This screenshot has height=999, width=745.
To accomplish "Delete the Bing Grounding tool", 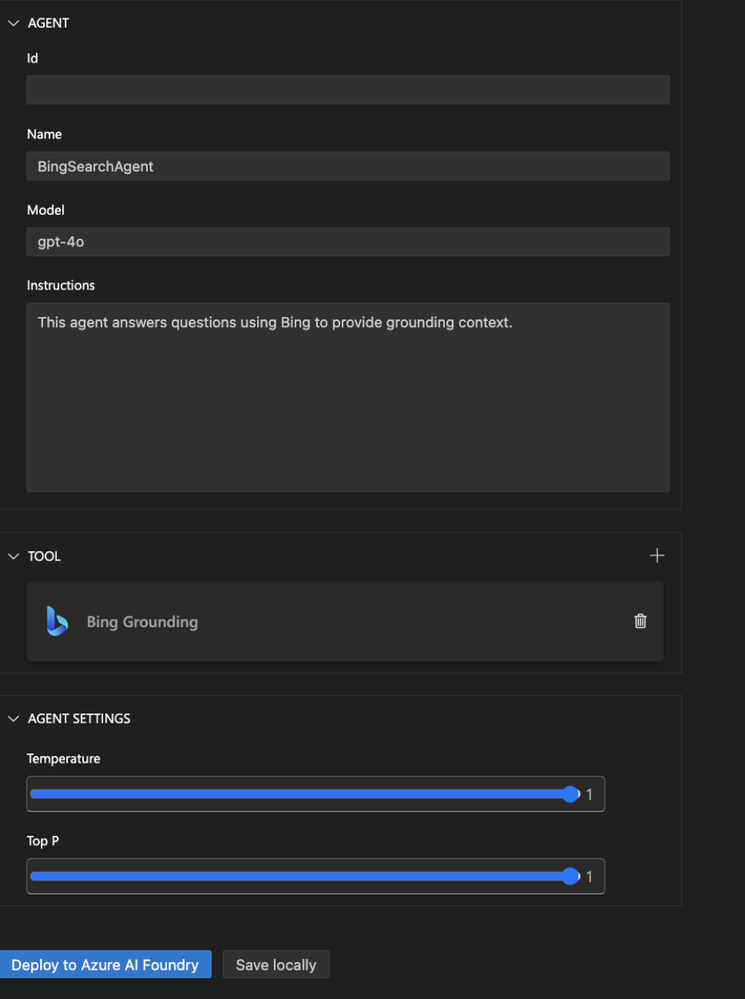I will coord(640,621).
